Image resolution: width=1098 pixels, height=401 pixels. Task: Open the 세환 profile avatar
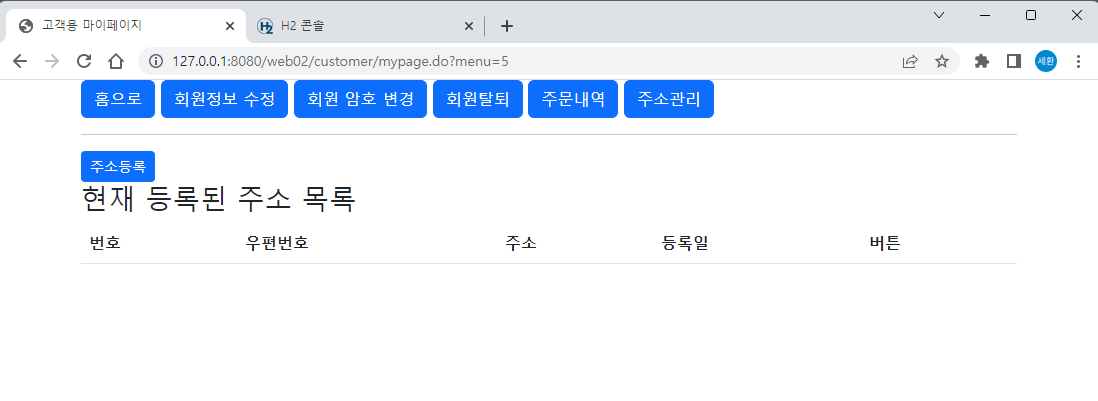[1046, 62]
